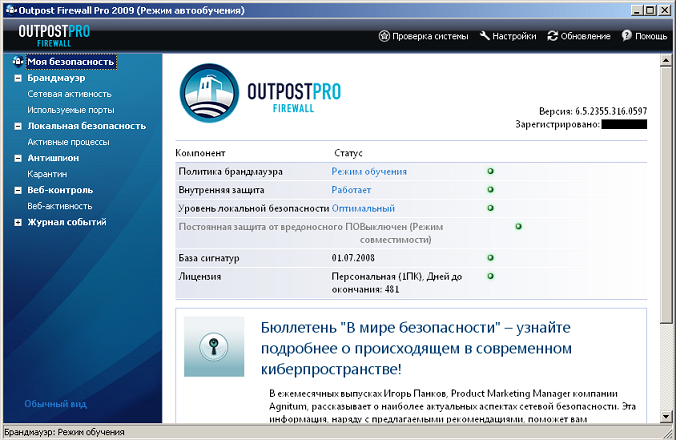The width and height of the screenshot is (676, 440).
Task: Click the wrench icon for Настройки
Action: point(485,36)
